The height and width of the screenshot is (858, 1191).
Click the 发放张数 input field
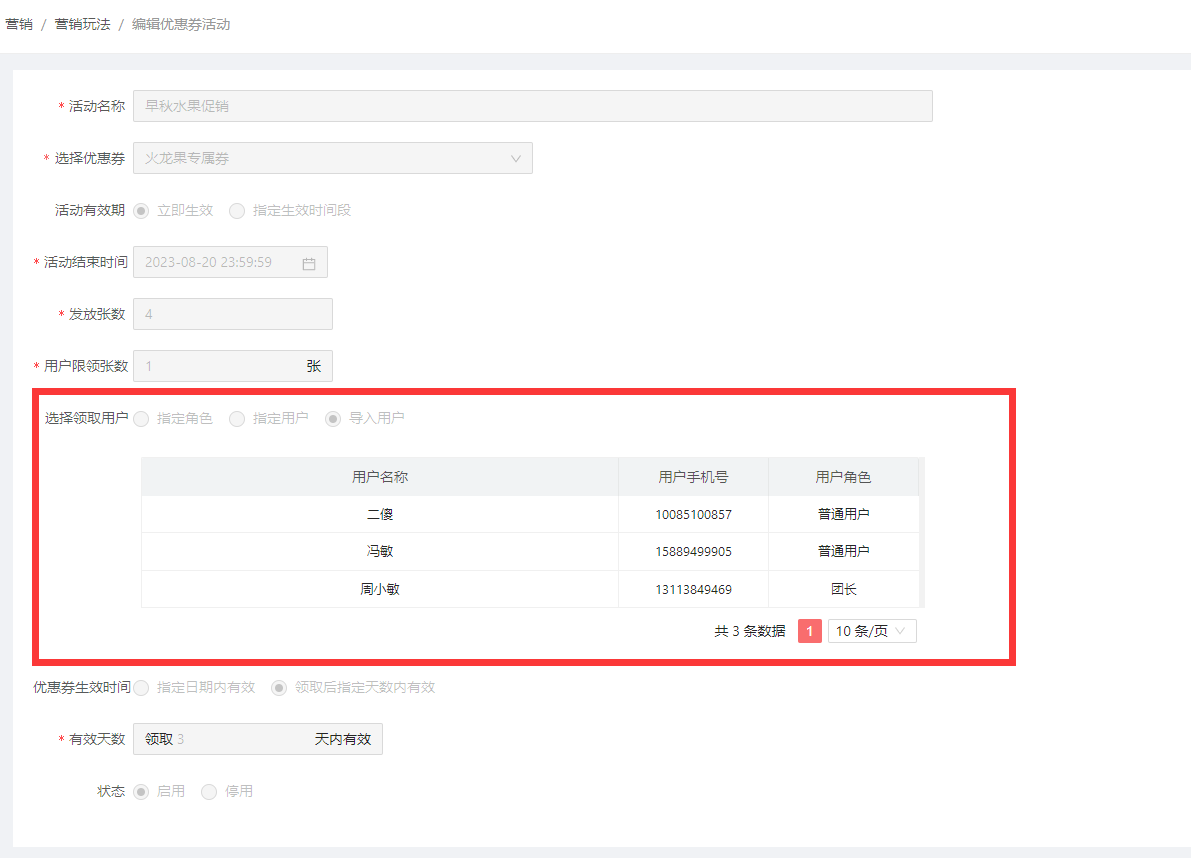click(232, 314)
